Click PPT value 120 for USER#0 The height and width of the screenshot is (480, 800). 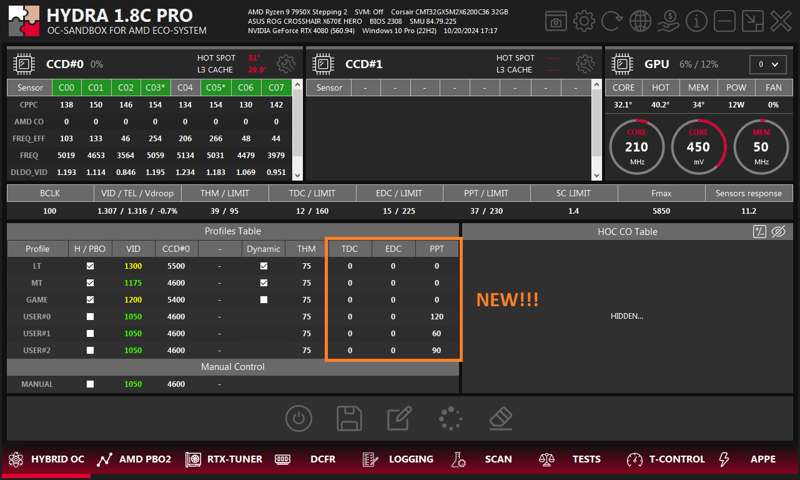point(436,317)
